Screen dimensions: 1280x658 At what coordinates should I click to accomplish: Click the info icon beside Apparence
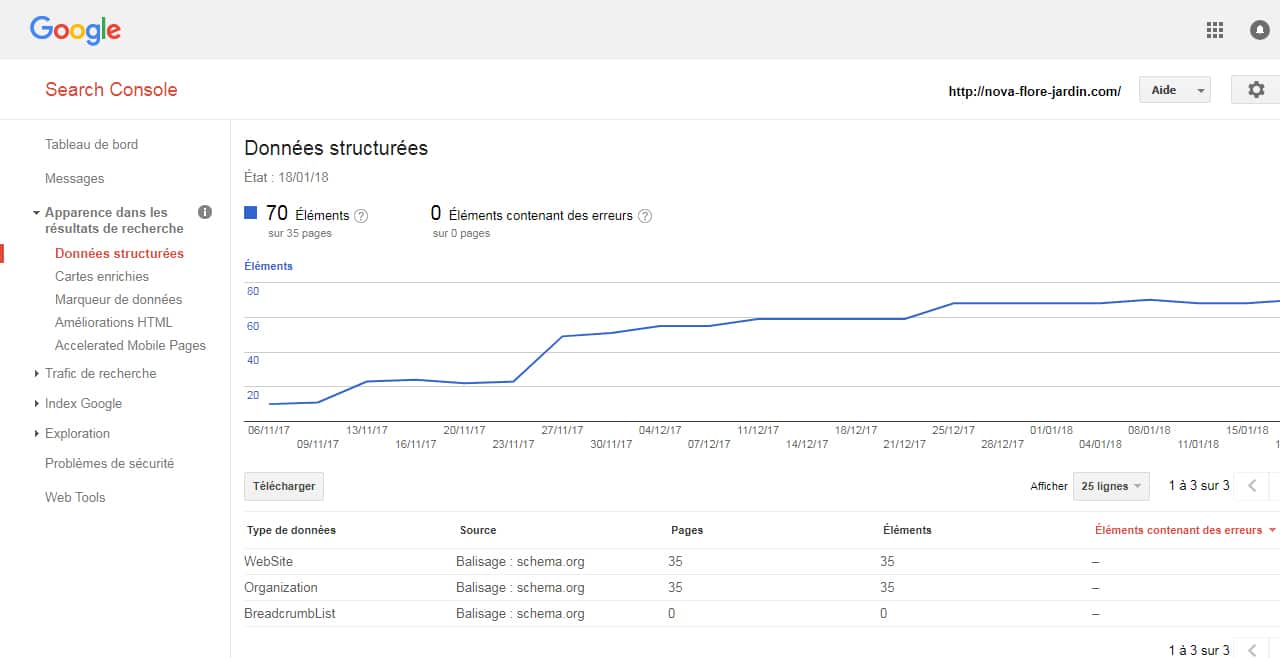[x=205, y=212]
